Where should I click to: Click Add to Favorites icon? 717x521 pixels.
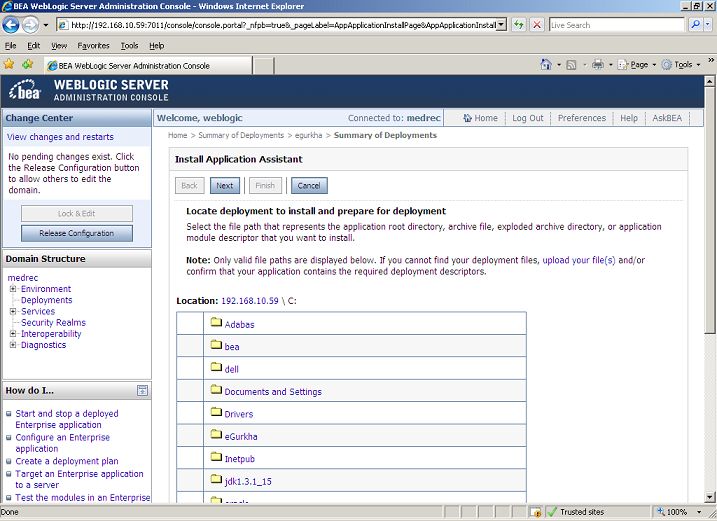point(27,64)
